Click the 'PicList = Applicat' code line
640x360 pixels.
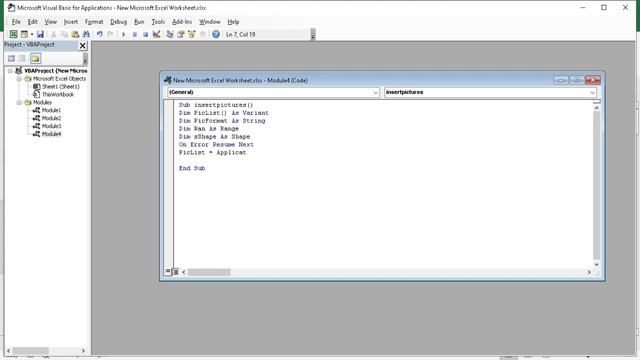(212, 152)
